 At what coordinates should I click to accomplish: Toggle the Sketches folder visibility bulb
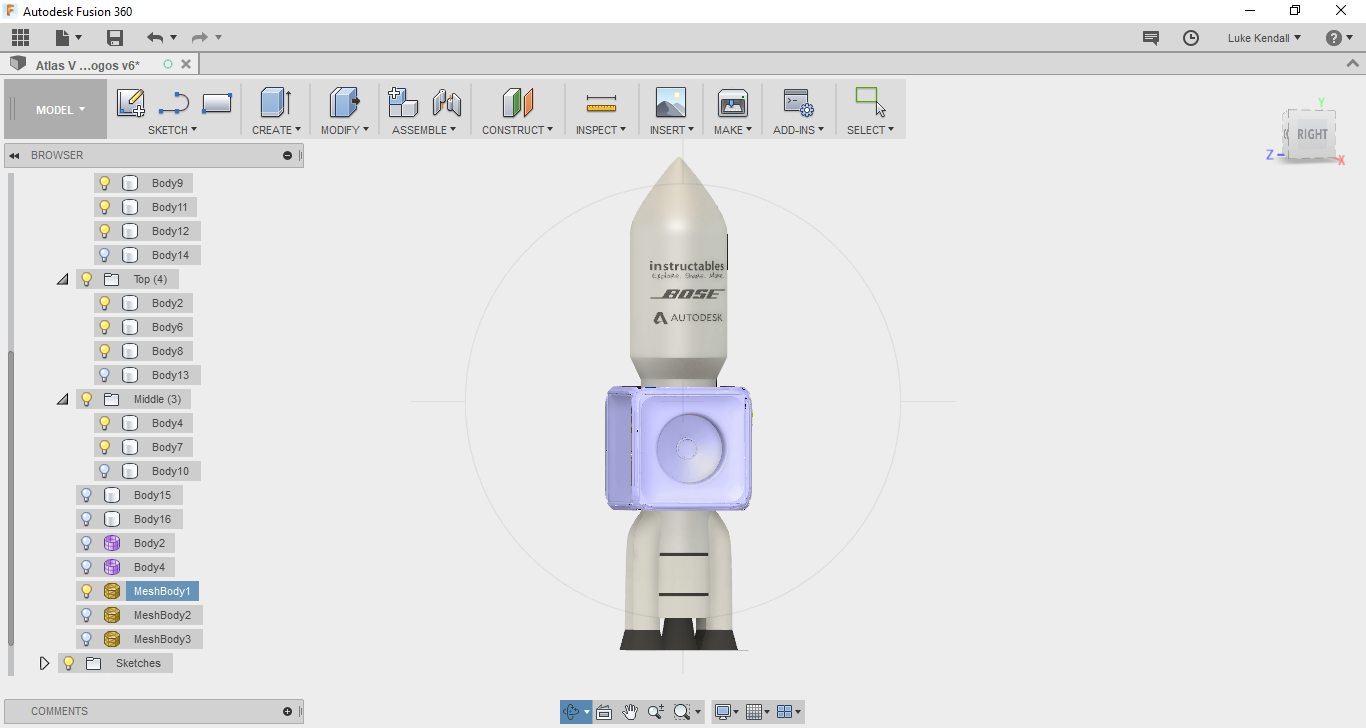pyautogui.click(x=68, y=663)
